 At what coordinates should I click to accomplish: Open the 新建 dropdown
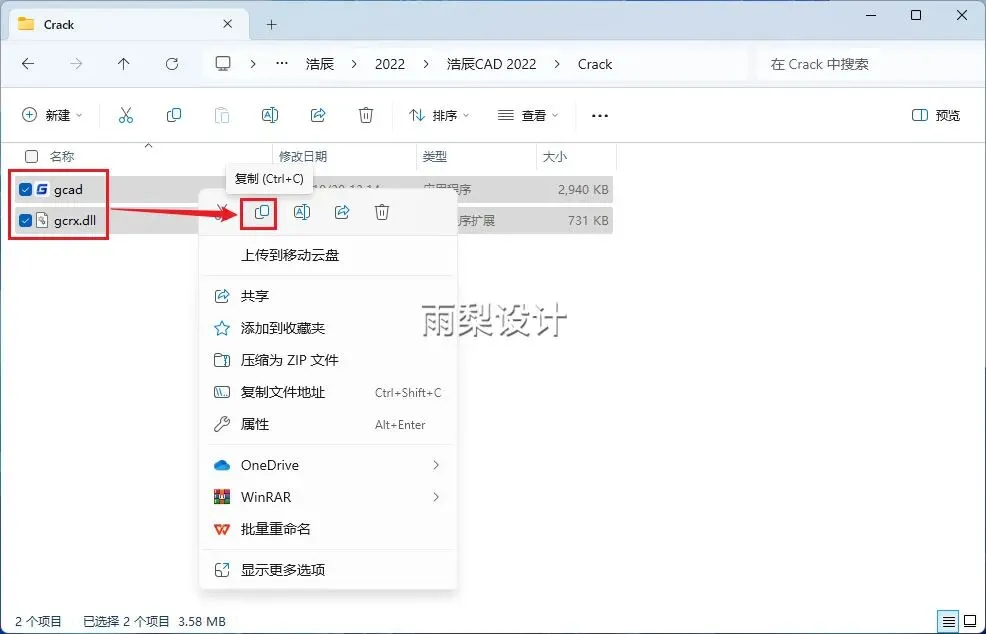(x=52, y=115)
